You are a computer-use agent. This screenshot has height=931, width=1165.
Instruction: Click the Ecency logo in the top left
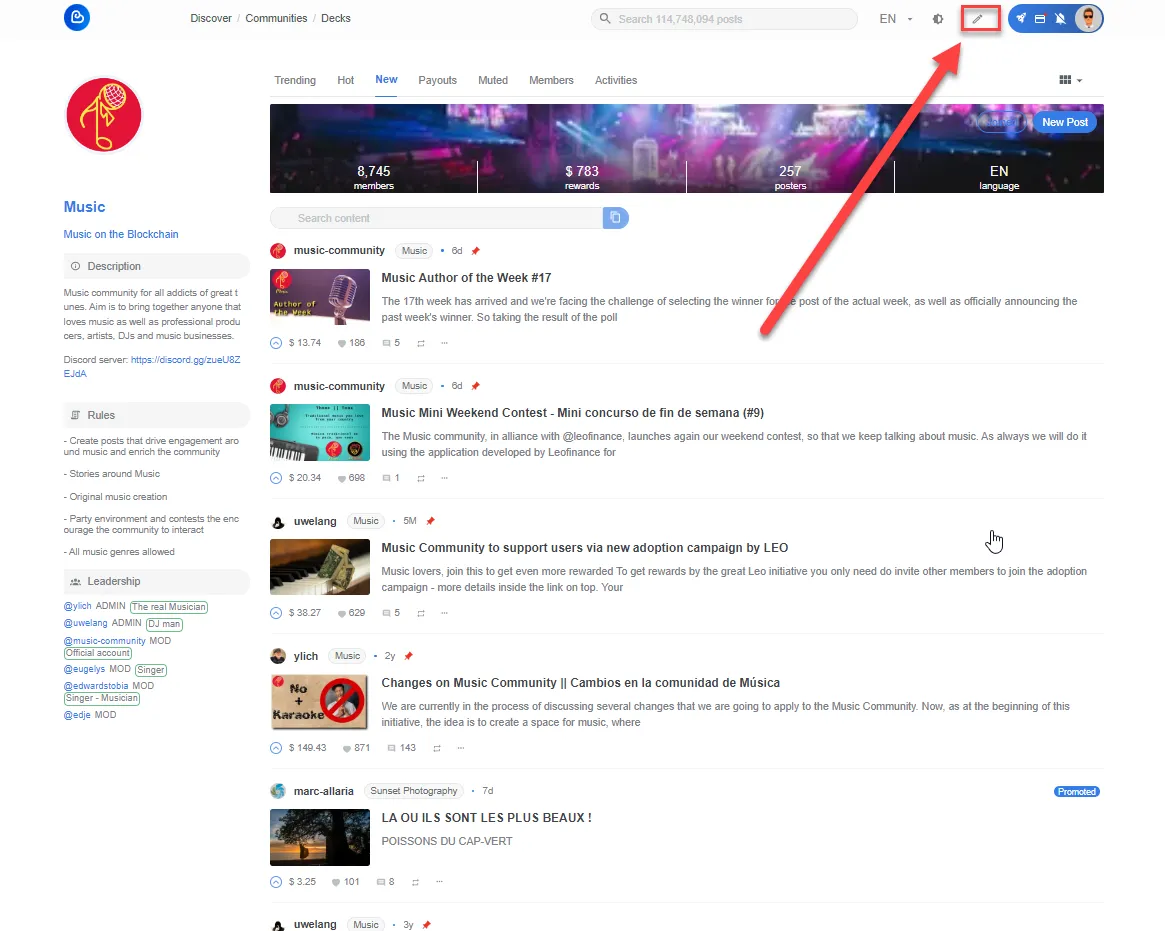pos(76,18)
